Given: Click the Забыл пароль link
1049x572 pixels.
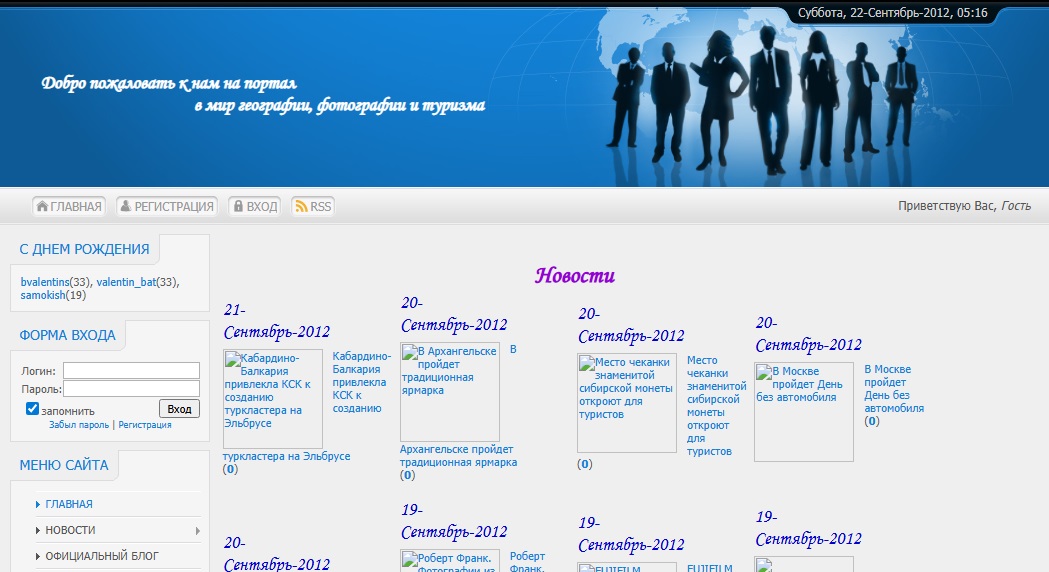Looking at the screenshot, I should click(x=79, y=425).
